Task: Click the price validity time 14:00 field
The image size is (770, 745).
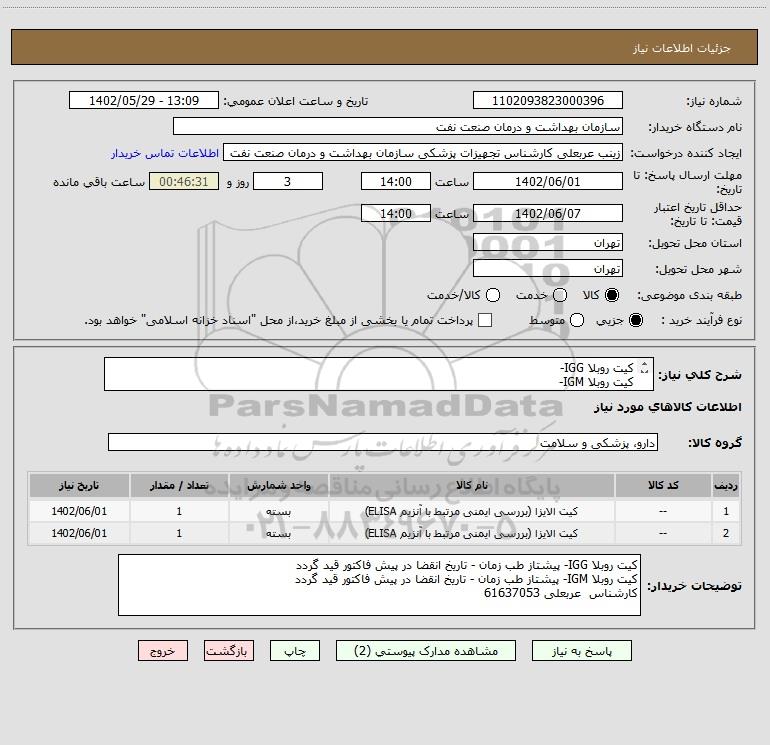Action: pyautogui.click(x=396, y=214)
